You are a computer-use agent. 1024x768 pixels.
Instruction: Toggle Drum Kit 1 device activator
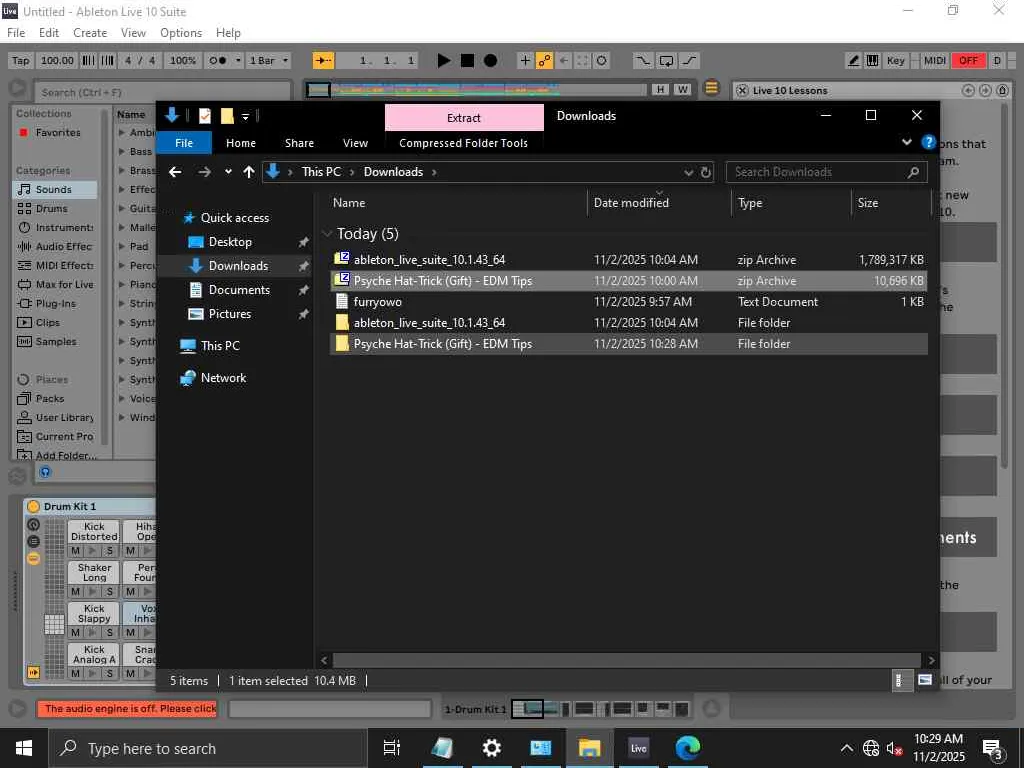point(33,506)
